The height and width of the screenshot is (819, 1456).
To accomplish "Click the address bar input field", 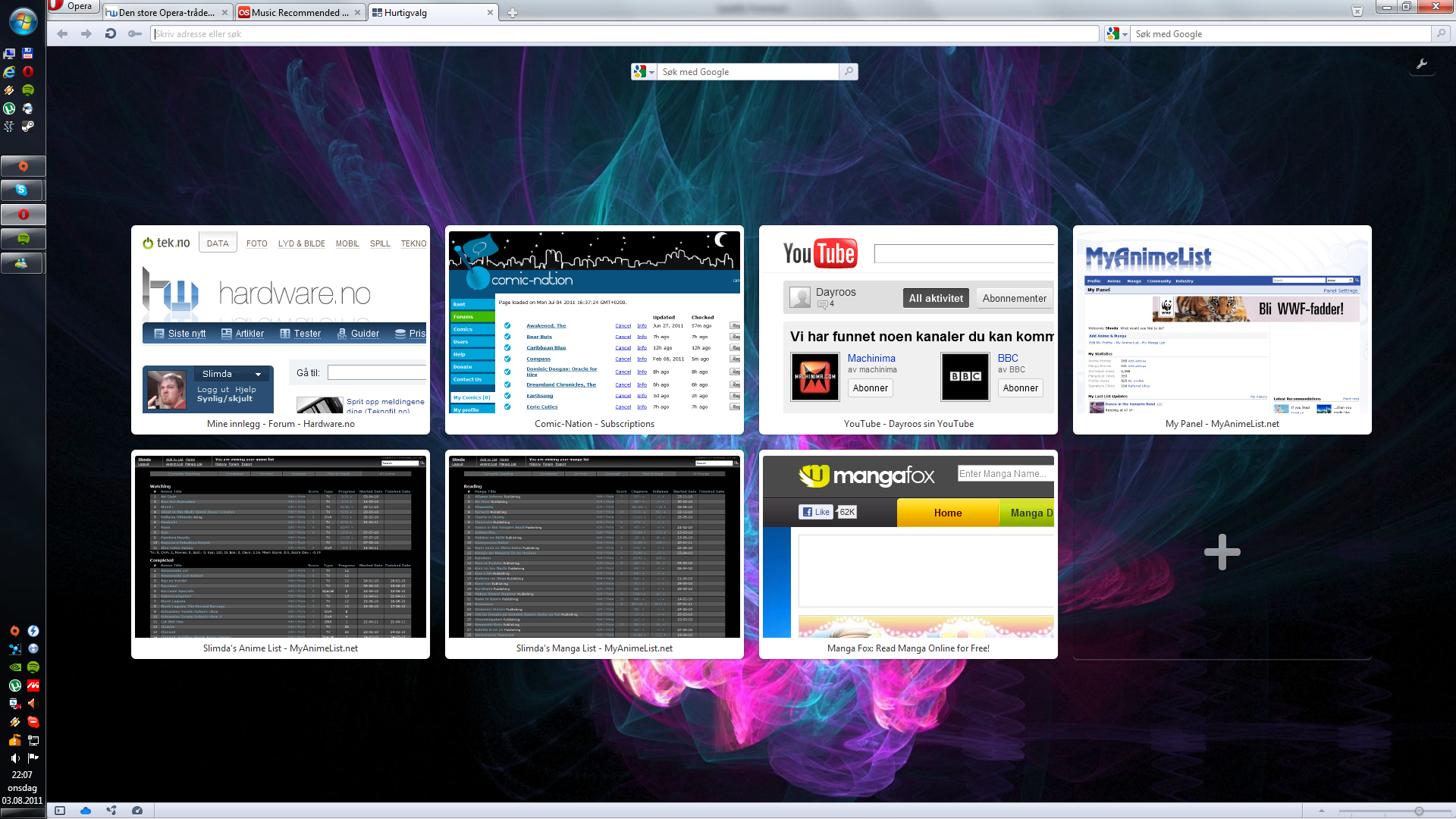I will (625, 34).
